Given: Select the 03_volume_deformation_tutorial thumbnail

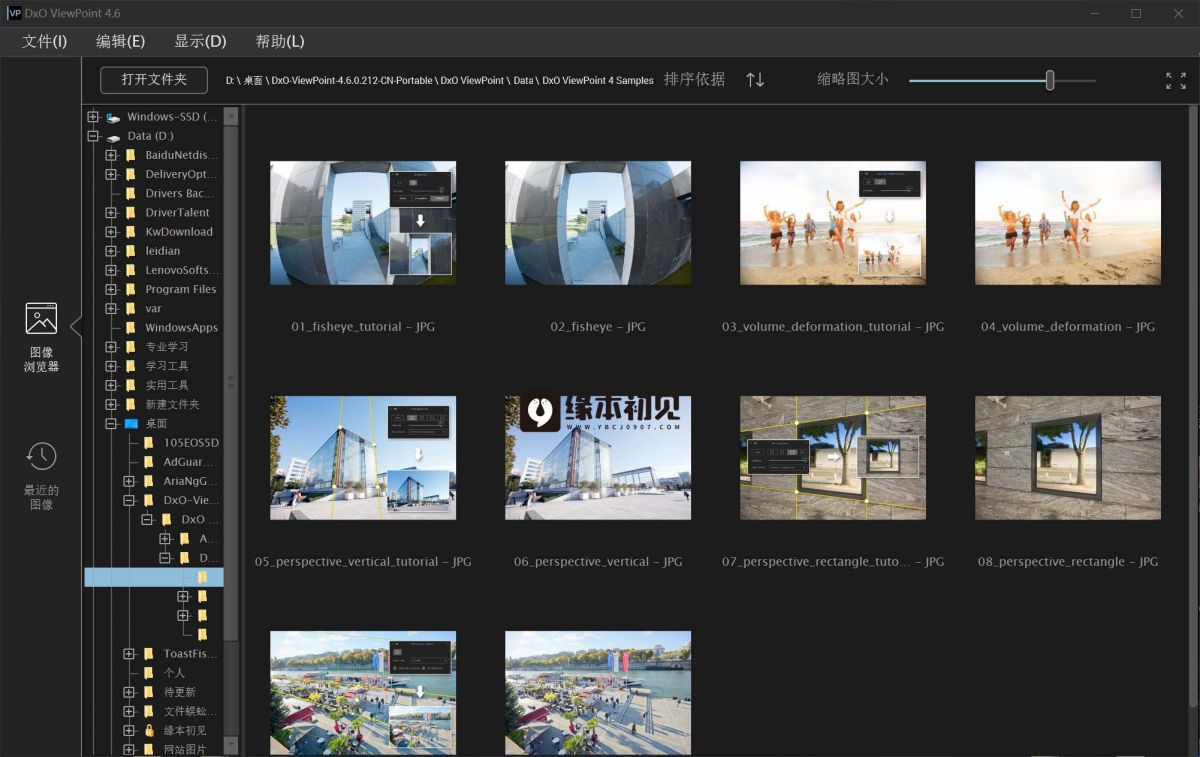Looking at the screenshot, I should coord(833,223).
